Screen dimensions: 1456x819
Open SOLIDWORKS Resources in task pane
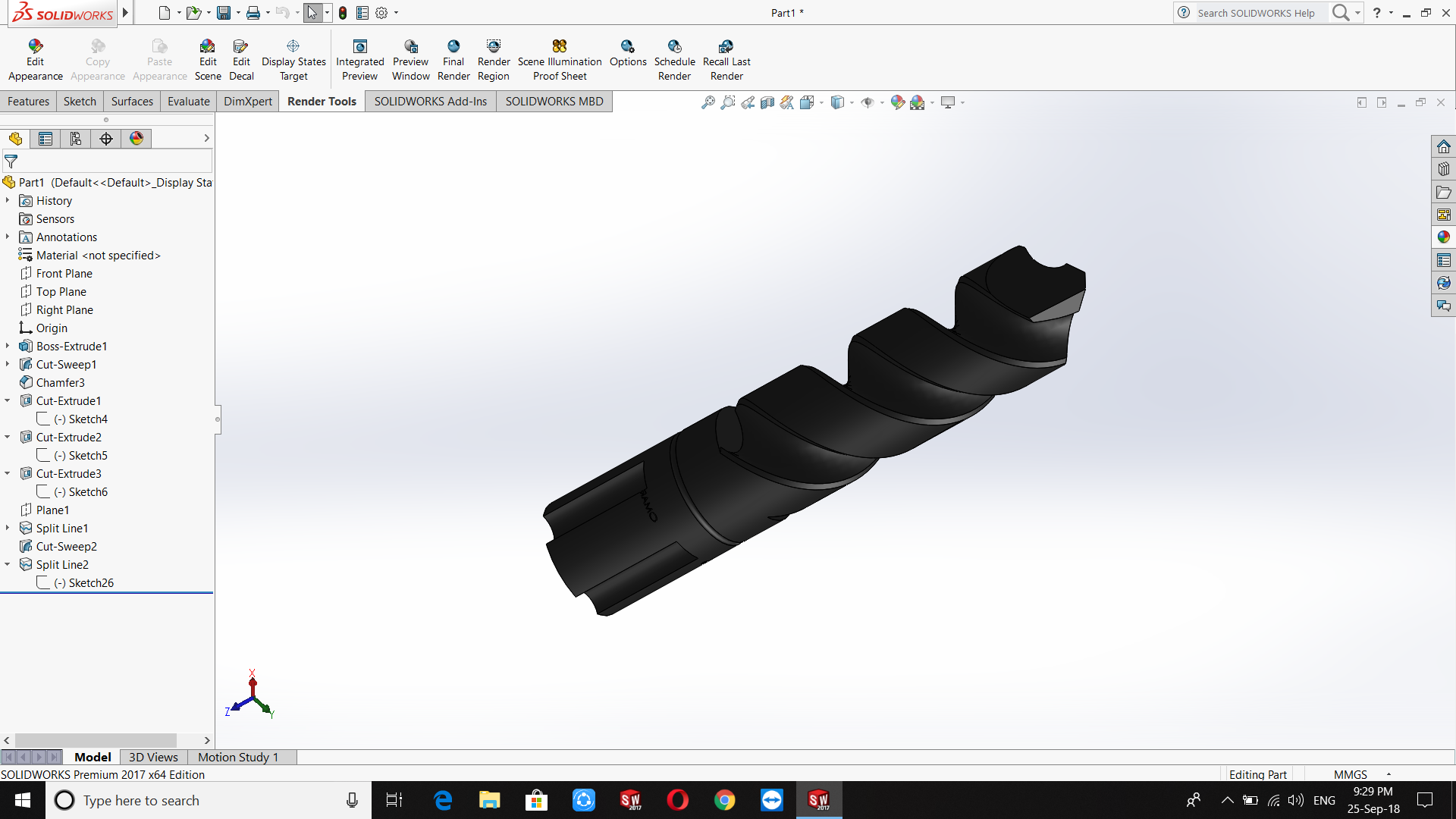click(1443, 146)
